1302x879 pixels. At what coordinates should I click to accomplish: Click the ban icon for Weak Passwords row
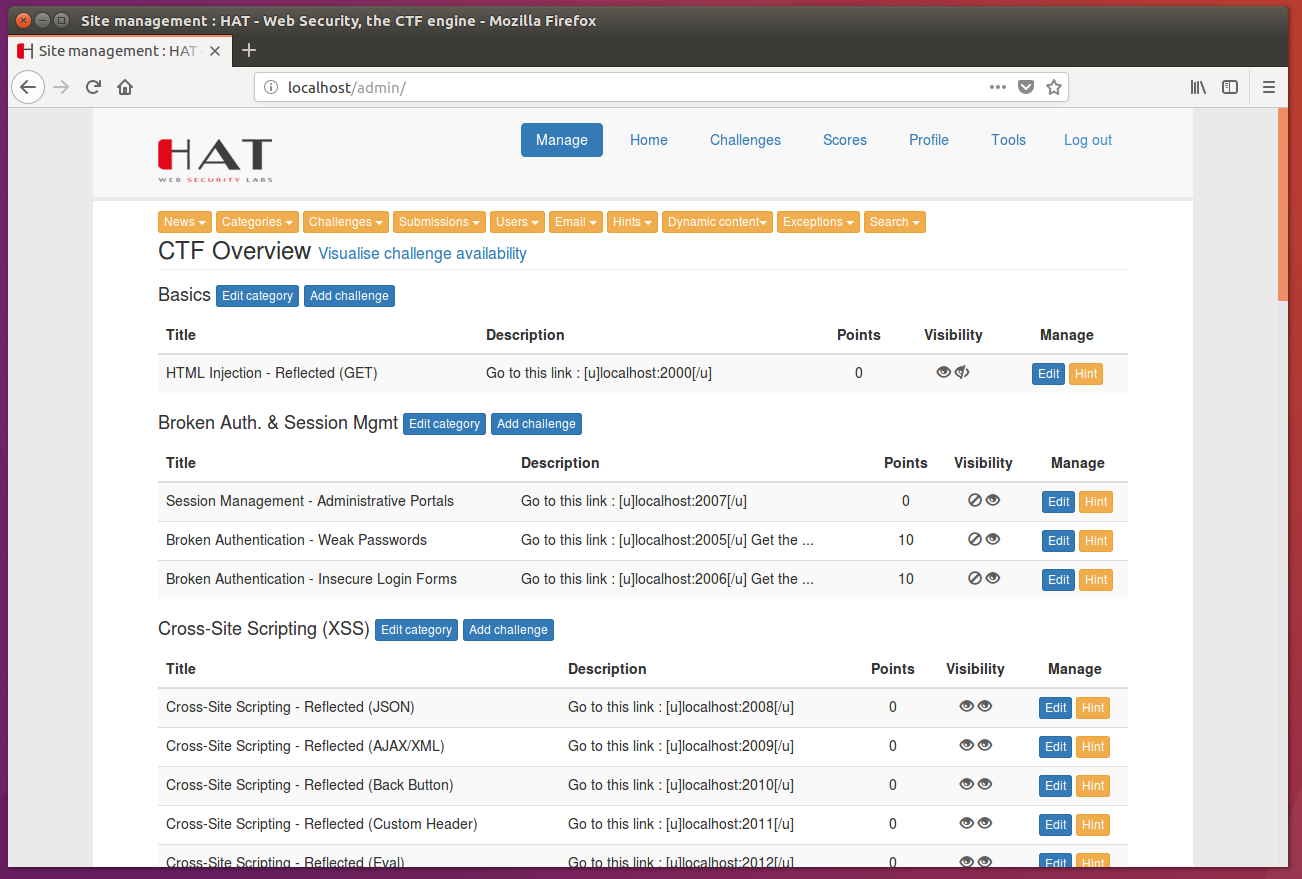point(975,539)
